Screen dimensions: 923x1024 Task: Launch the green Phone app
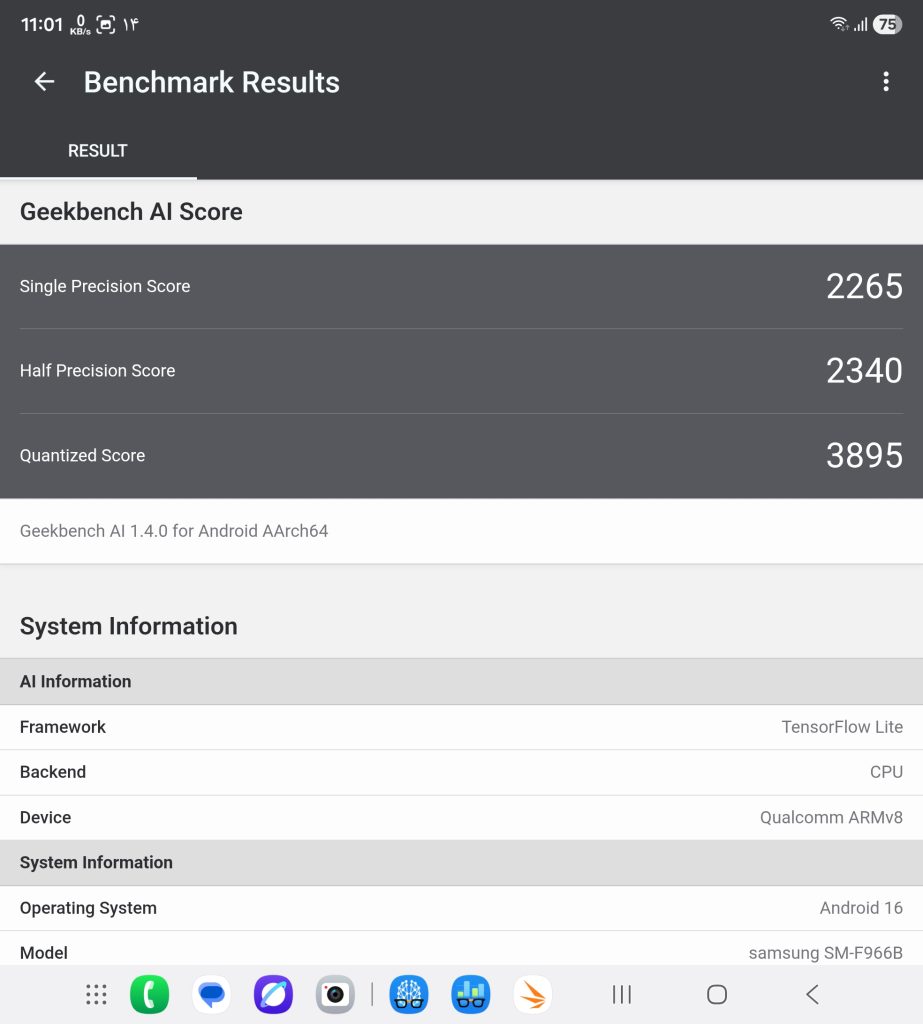150,995
